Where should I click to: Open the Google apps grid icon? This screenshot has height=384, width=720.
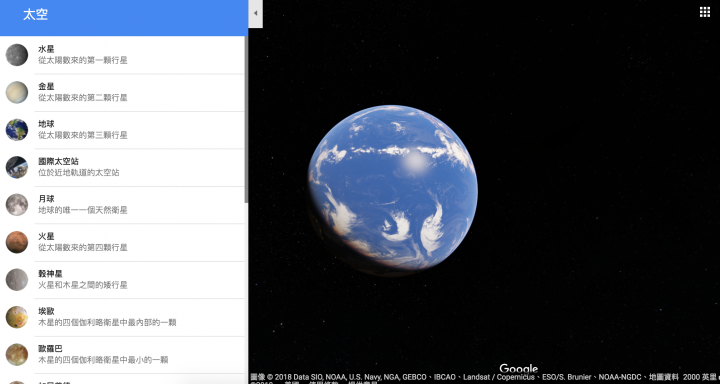coord(705,12)
